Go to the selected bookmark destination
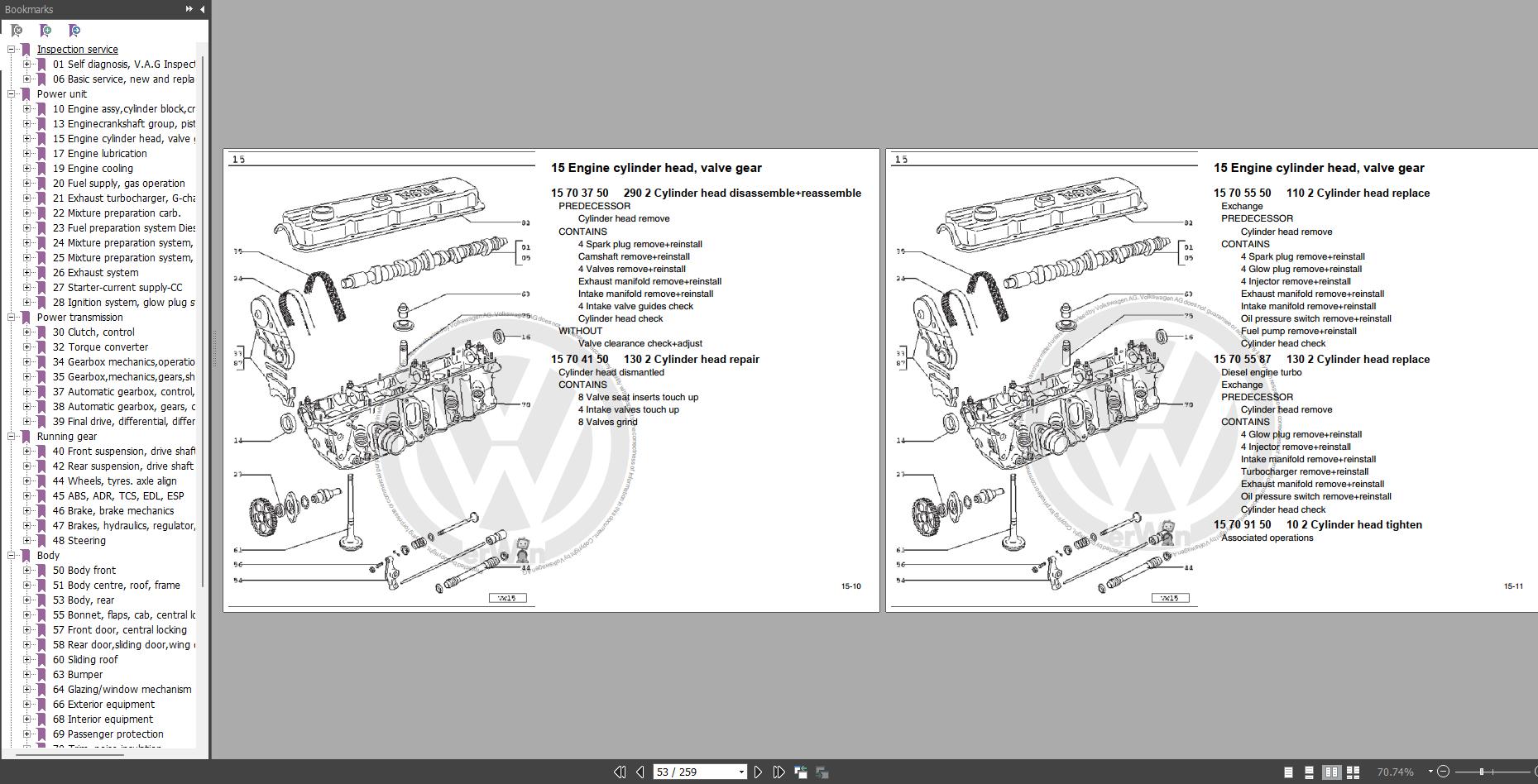The width and height of the screenshot is (1538, 784). (x=74, y=31)
